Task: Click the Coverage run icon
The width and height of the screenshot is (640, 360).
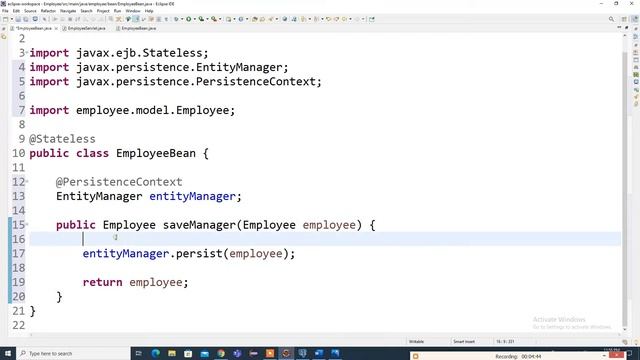Action: click(201, 19)
